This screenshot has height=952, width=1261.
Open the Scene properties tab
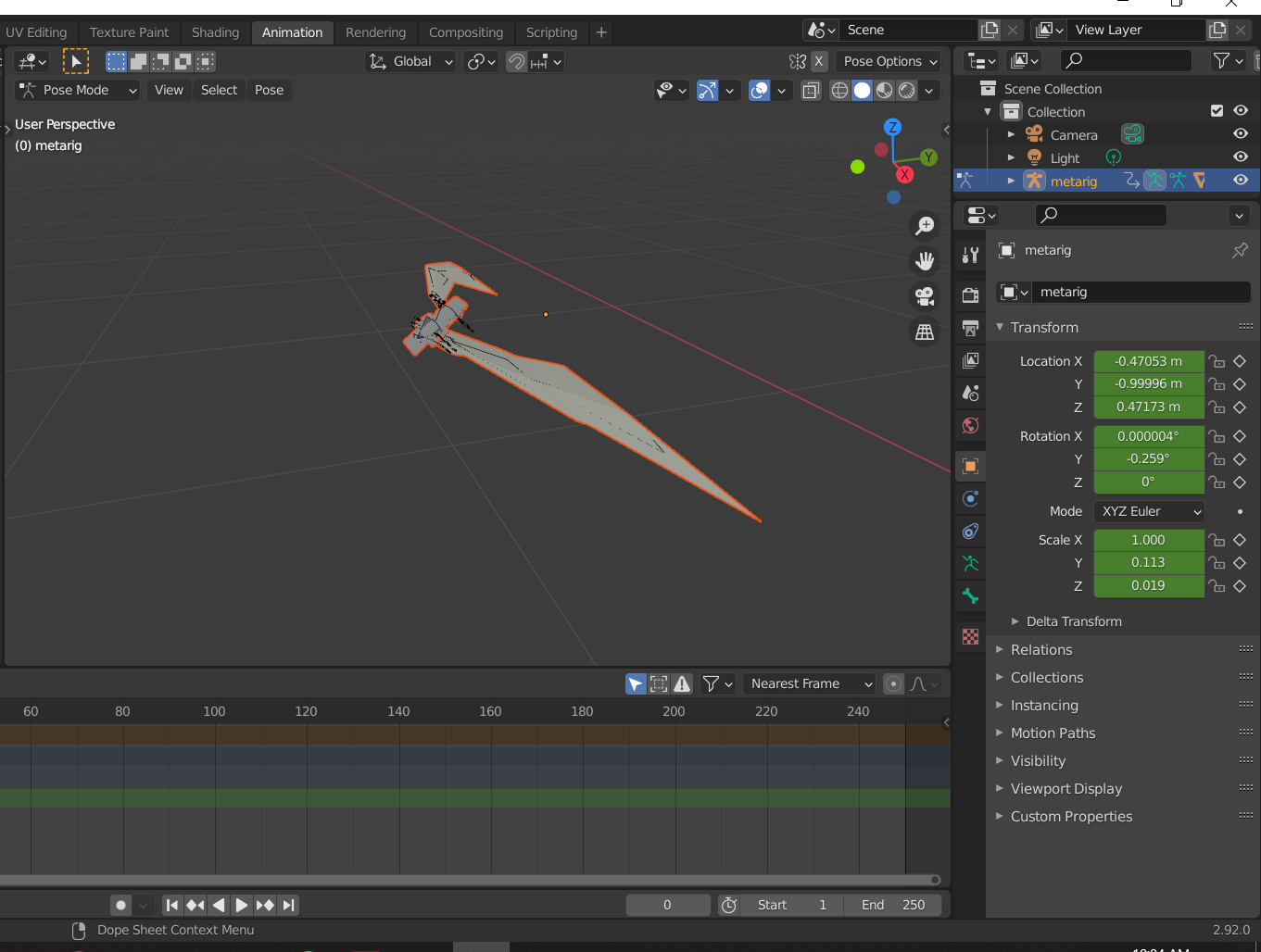pyautogui.click(x=970, y=393)
